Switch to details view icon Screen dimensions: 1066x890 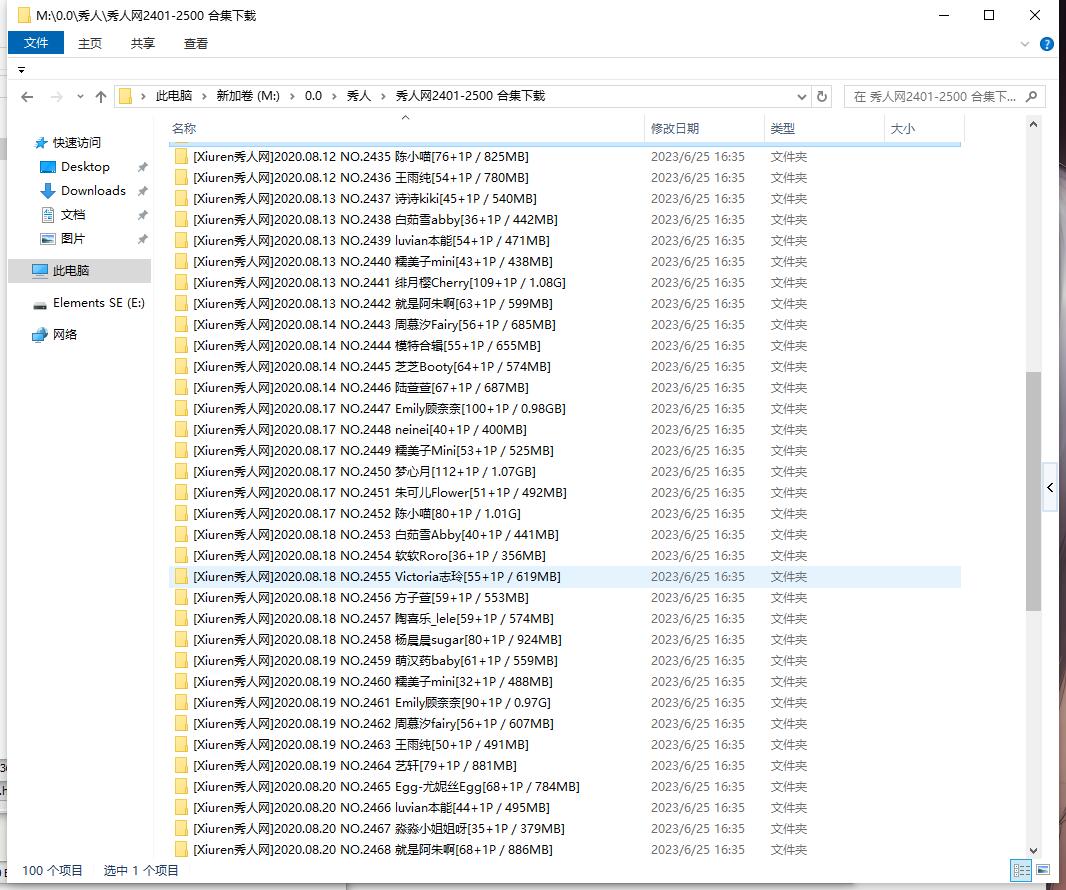click(x=1021, y=871)
